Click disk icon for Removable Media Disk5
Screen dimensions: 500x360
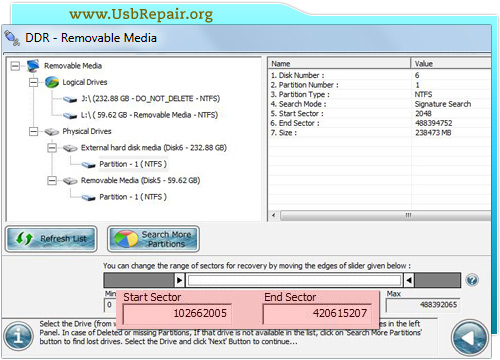pyautogui.click(x=70, y=181)
